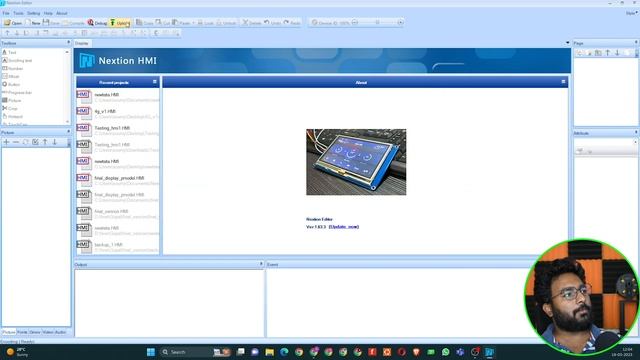
Task: Open a project with the Open button
Action: pos(13,23)
